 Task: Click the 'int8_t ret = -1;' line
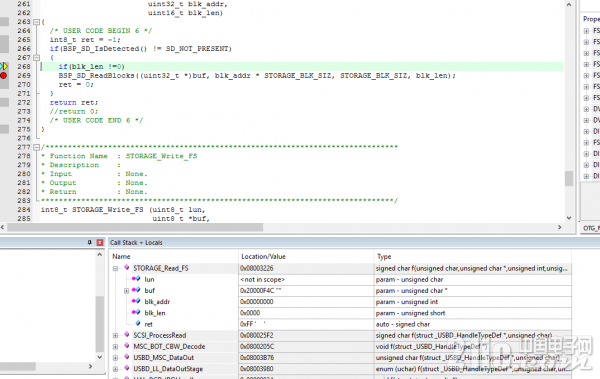pyautogui.click(x=85, y=39)
